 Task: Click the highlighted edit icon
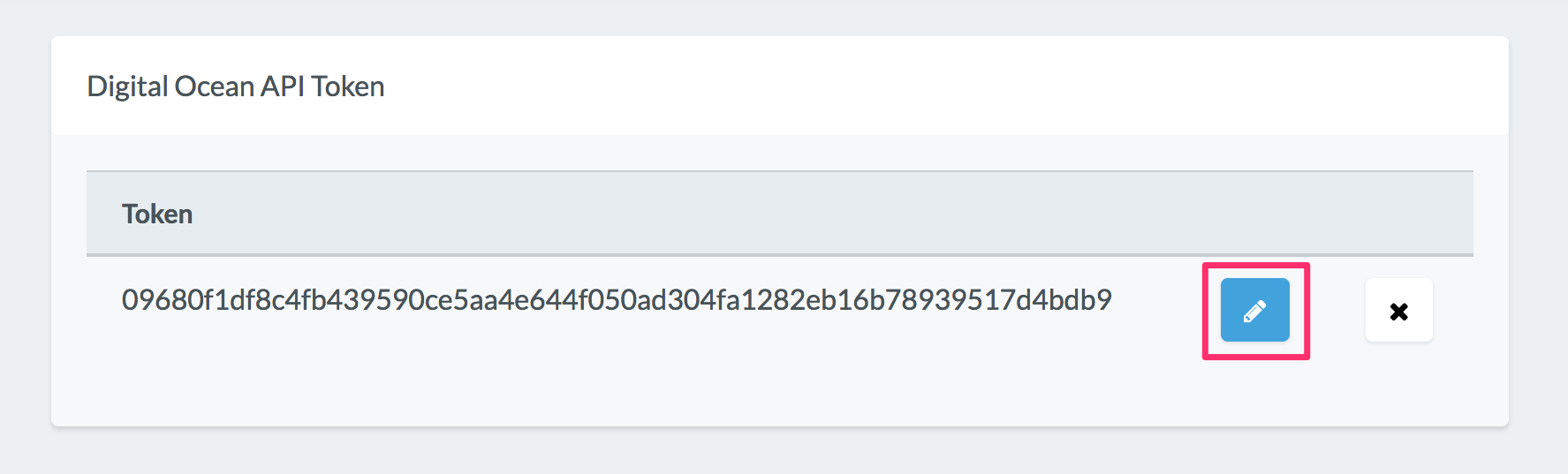pos(1254,310)
